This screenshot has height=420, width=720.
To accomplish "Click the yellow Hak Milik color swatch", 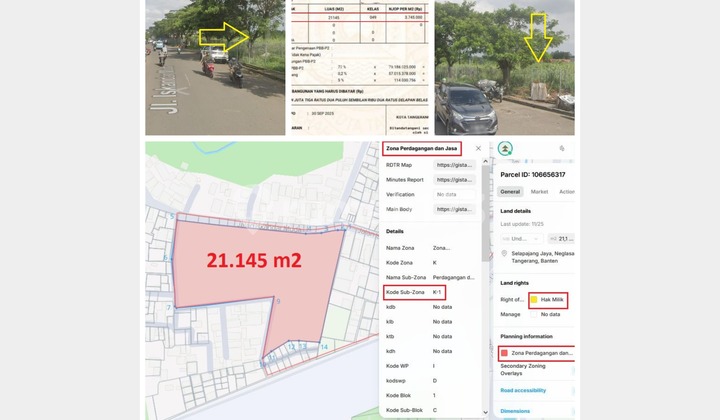I will click(534, 299).
